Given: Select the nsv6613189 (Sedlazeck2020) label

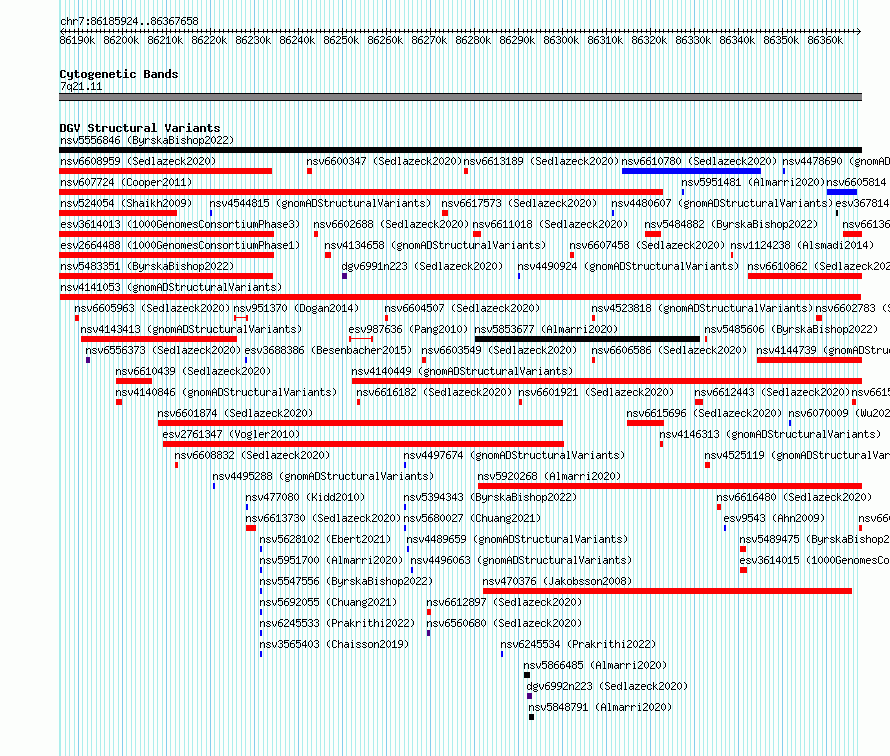Looking at the screenshot, I should click(541, 161).
